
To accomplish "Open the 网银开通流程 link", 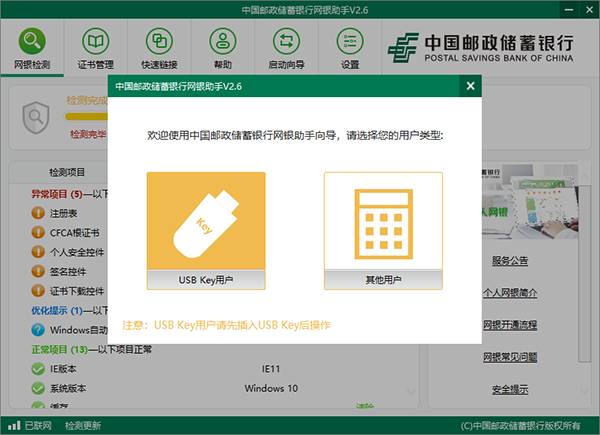I will click(510, 325).
